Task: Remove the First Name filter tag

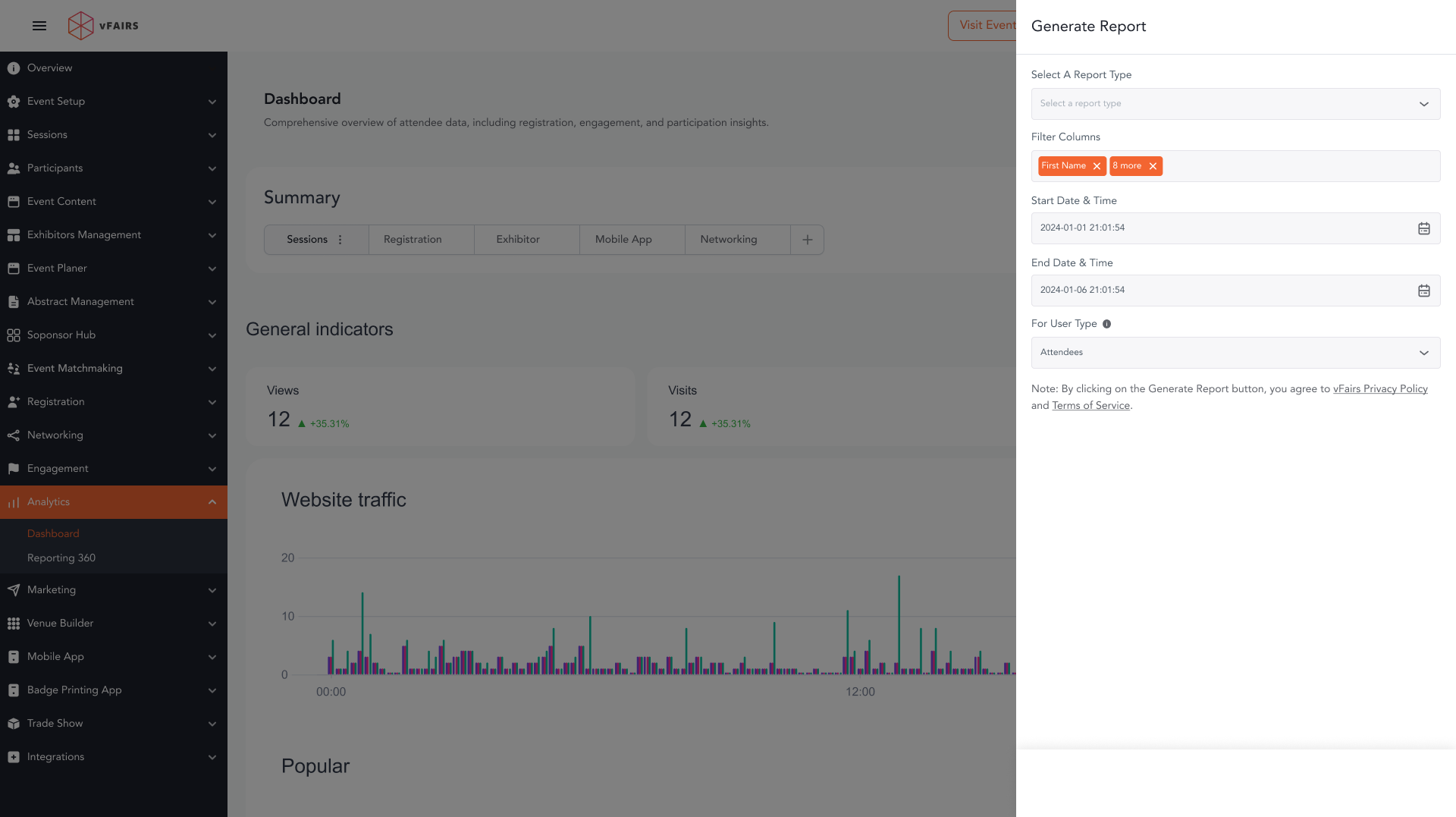Action: point(1097,166)
